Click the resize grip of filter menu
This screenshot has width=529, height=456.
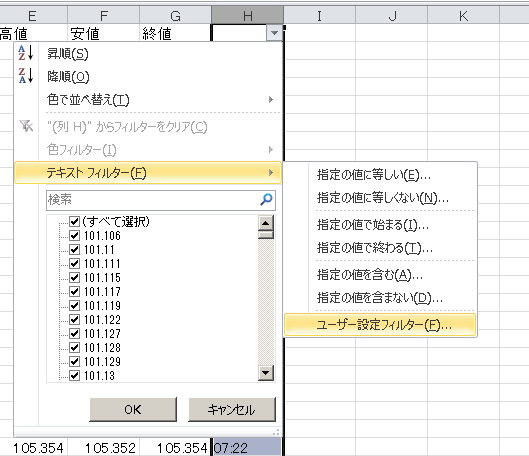(x=276, y=432)
